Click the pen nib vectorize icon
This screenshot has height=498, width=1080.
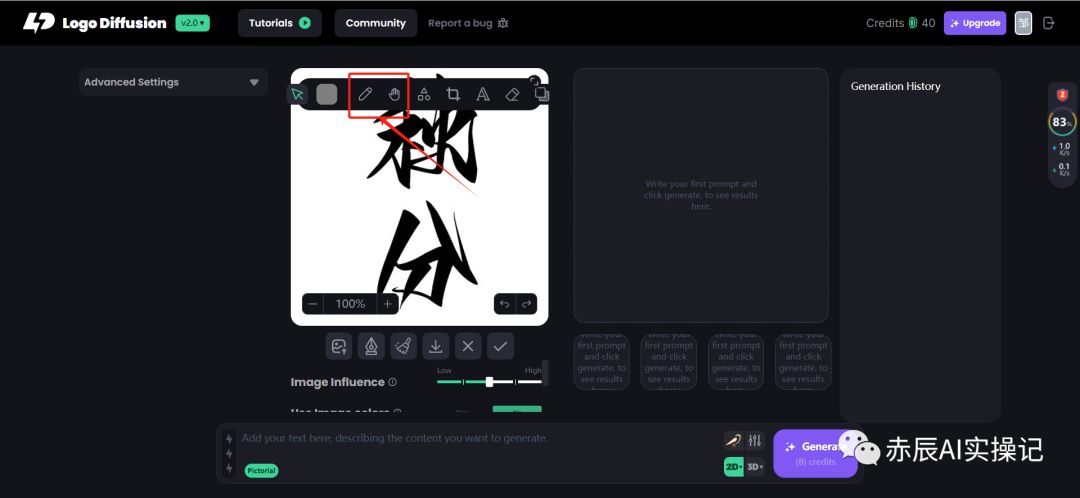pos(371,346)
